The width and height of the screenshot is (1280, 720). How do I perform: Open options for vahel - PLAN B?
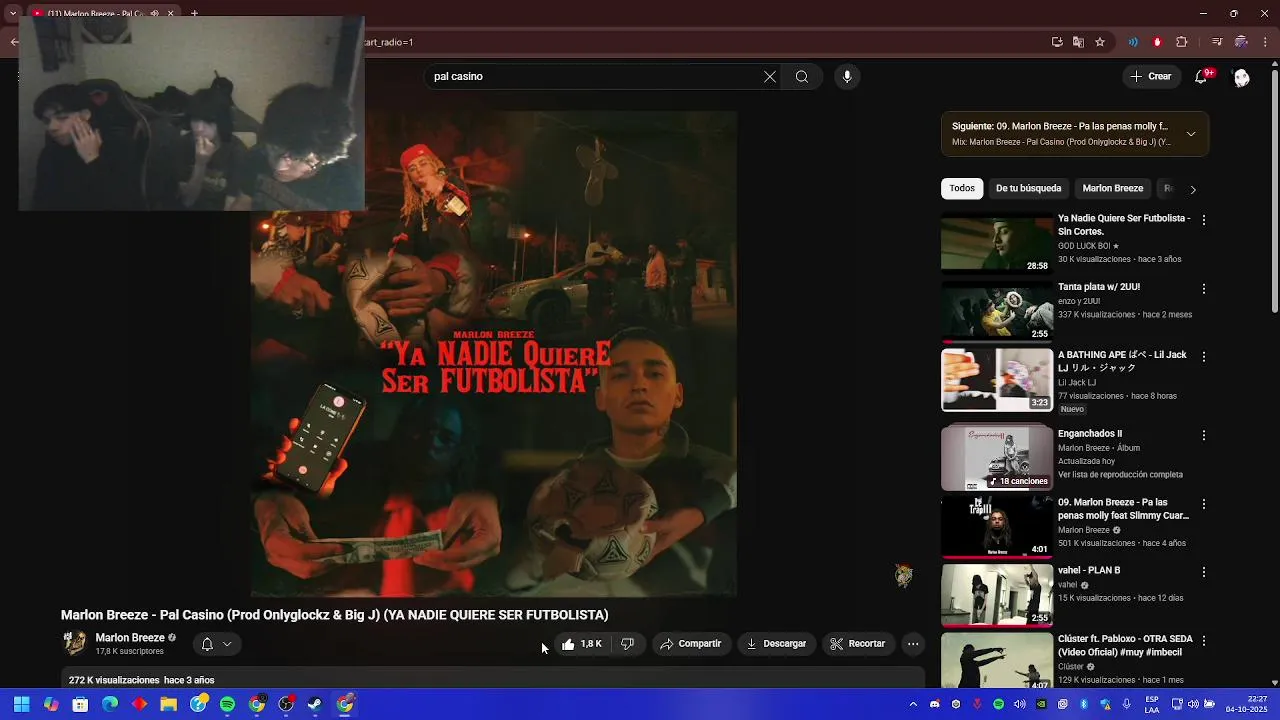point(1204,572)
